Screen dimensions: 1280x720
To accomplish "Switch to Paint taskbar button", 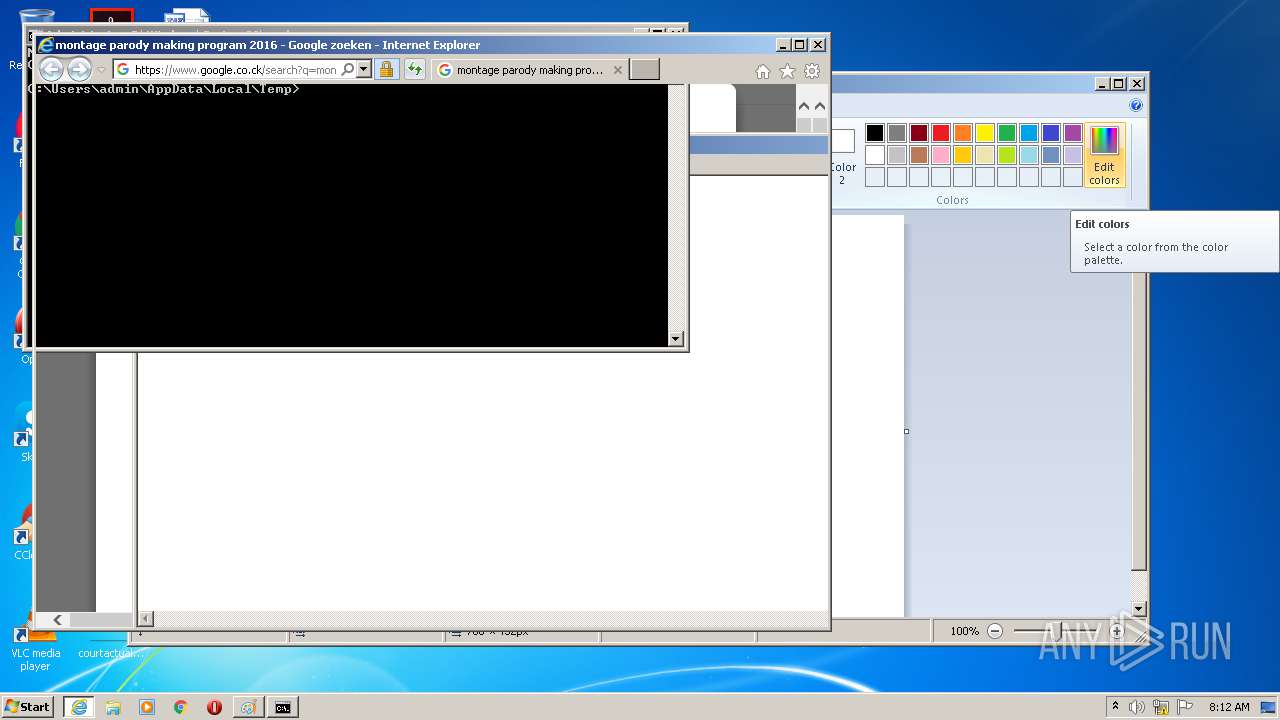I will click(x=248, y=707).
